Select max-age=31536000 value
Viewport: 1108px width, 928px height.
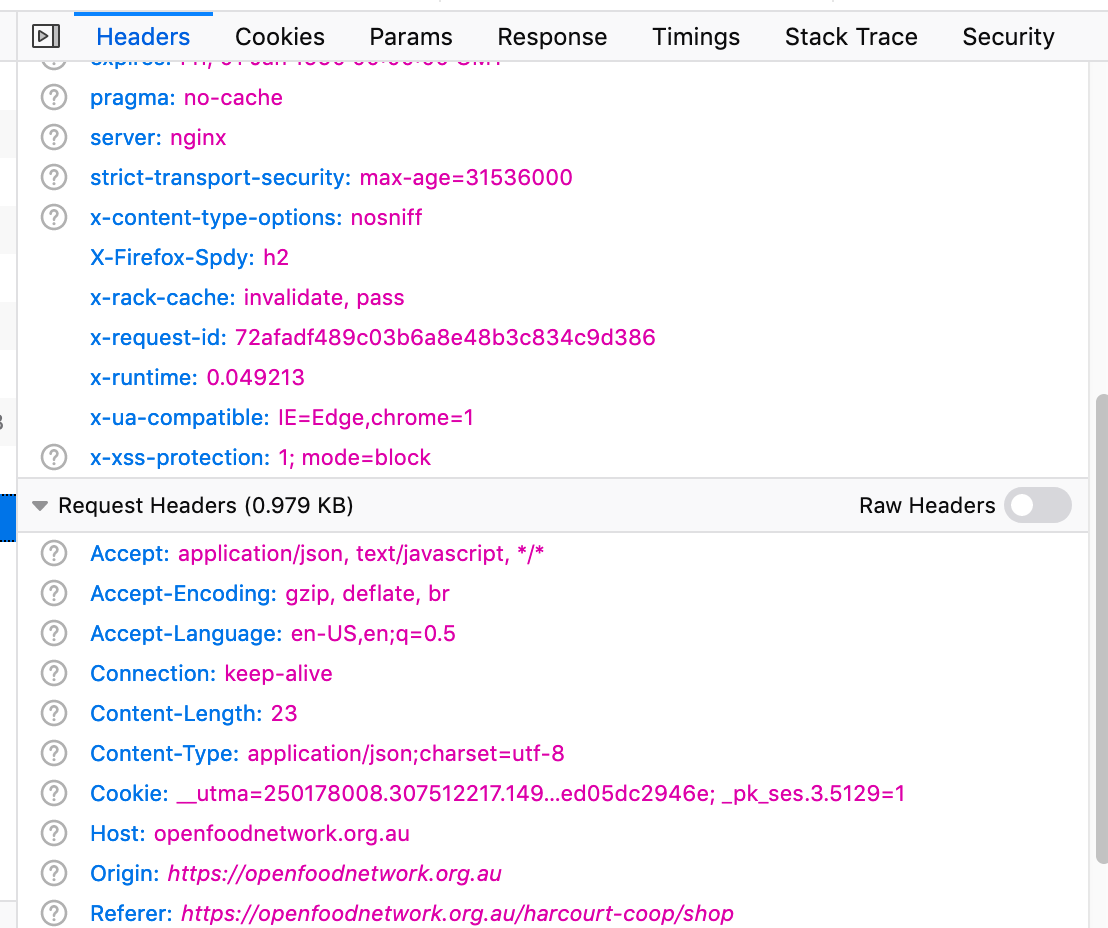tap(466, 177)
